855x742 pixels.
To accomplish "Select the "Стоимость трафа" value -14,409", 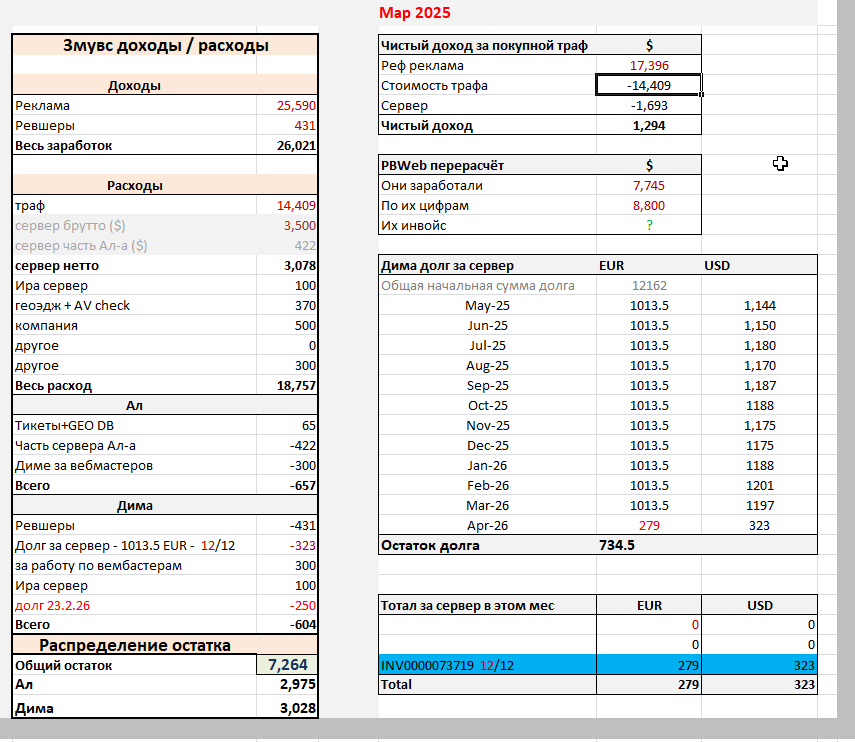I will pos(648,85).
